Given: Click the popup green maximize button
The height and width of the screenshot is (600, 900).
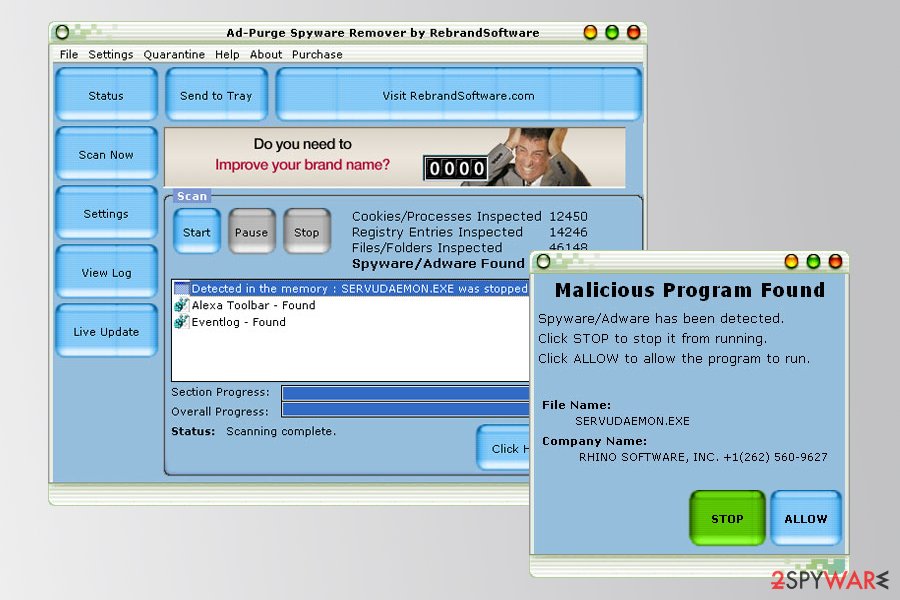Looking at the screenshot, I should tap(813, 262).
